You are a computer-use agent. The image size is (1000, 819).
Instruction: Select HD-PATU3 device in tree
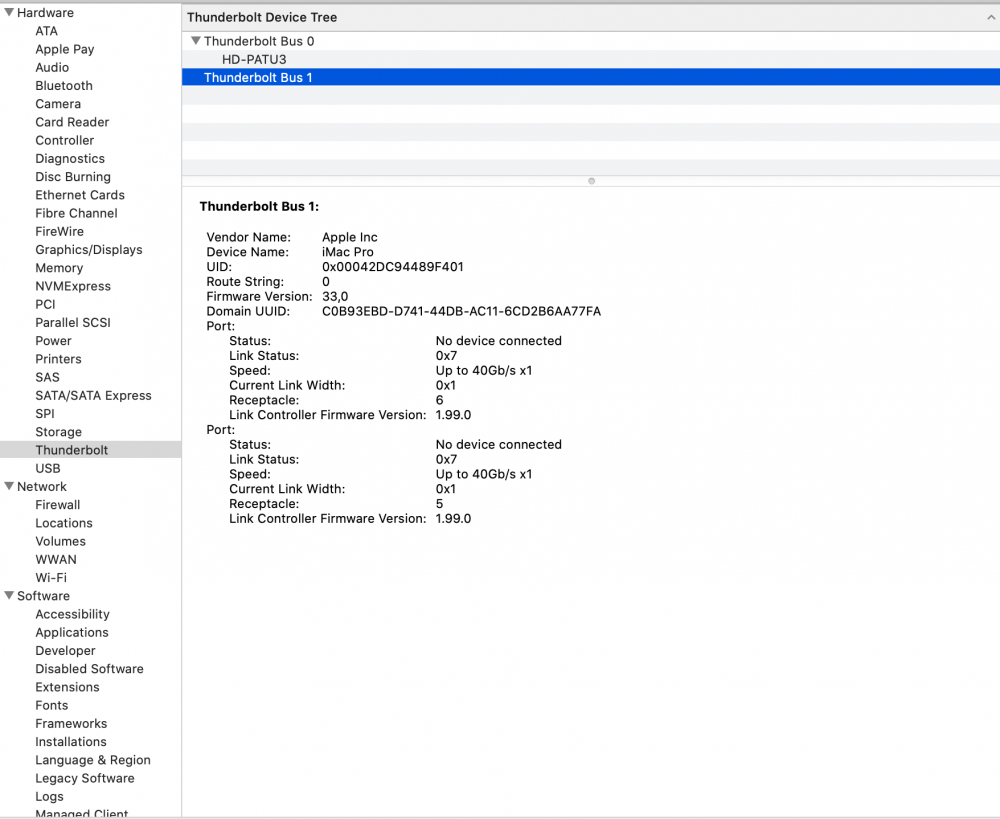(x=254, y=59)
